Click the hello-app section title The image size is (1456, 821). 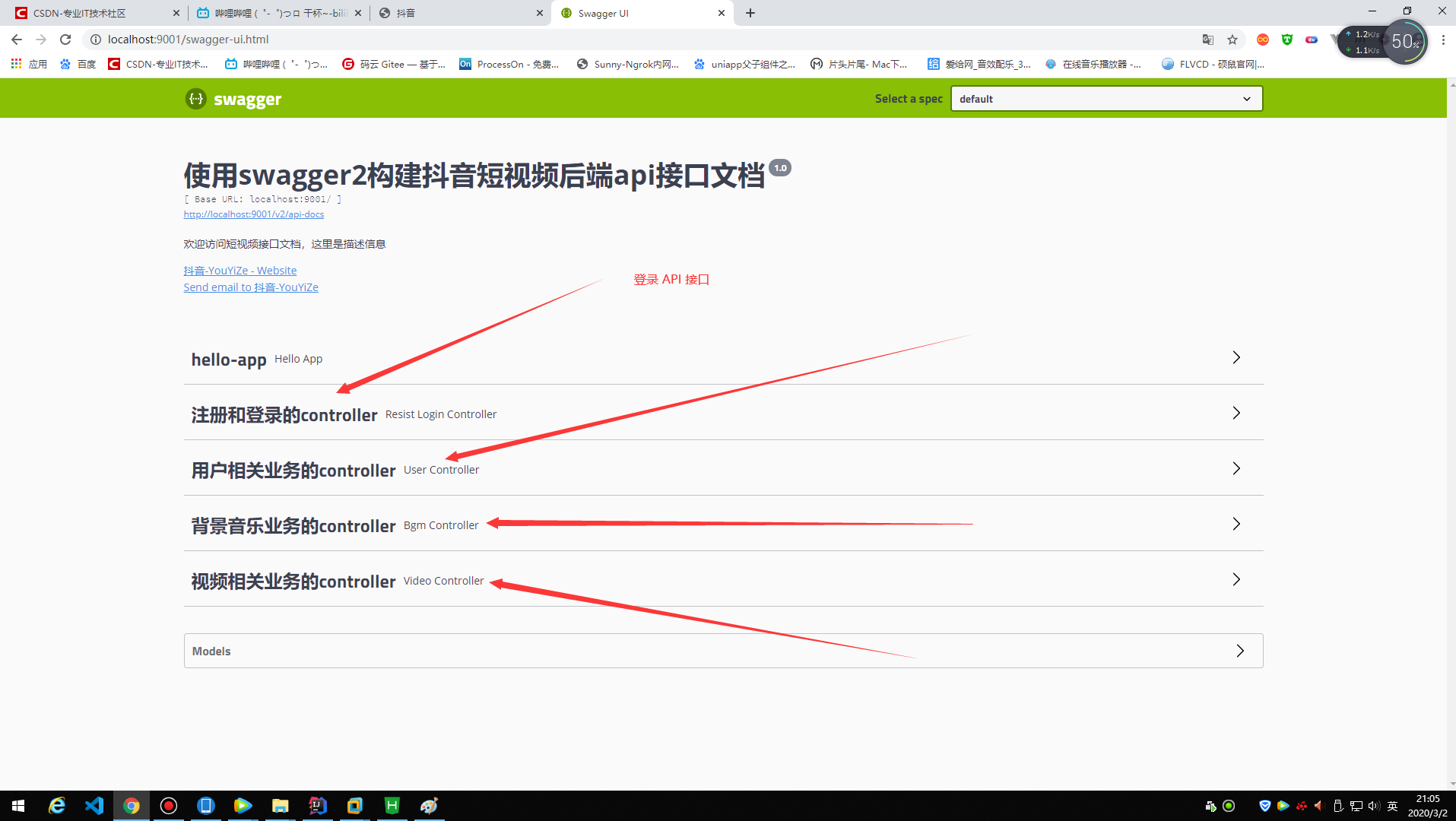tap(229, 360)
